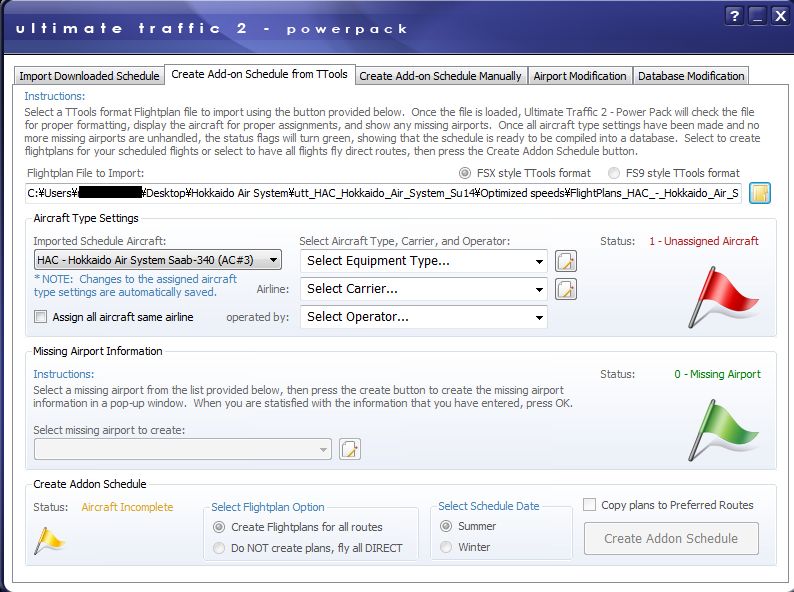Click the Create Addon Schedule button

click(671, 538)
